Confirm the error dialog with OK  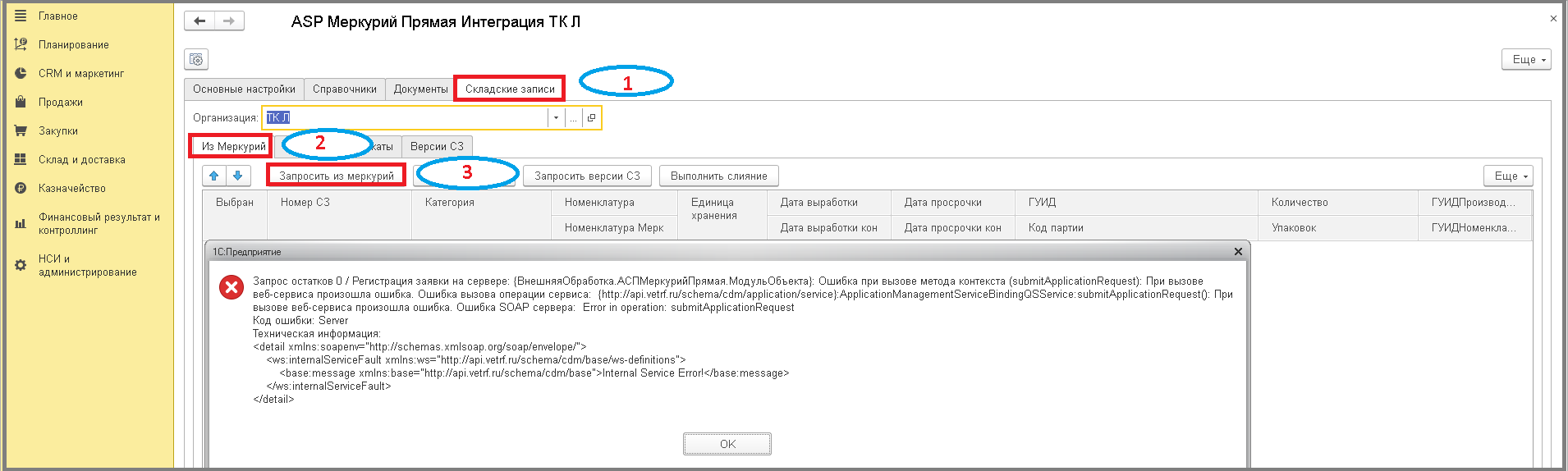pyautogui.click(x=727, y=444)
